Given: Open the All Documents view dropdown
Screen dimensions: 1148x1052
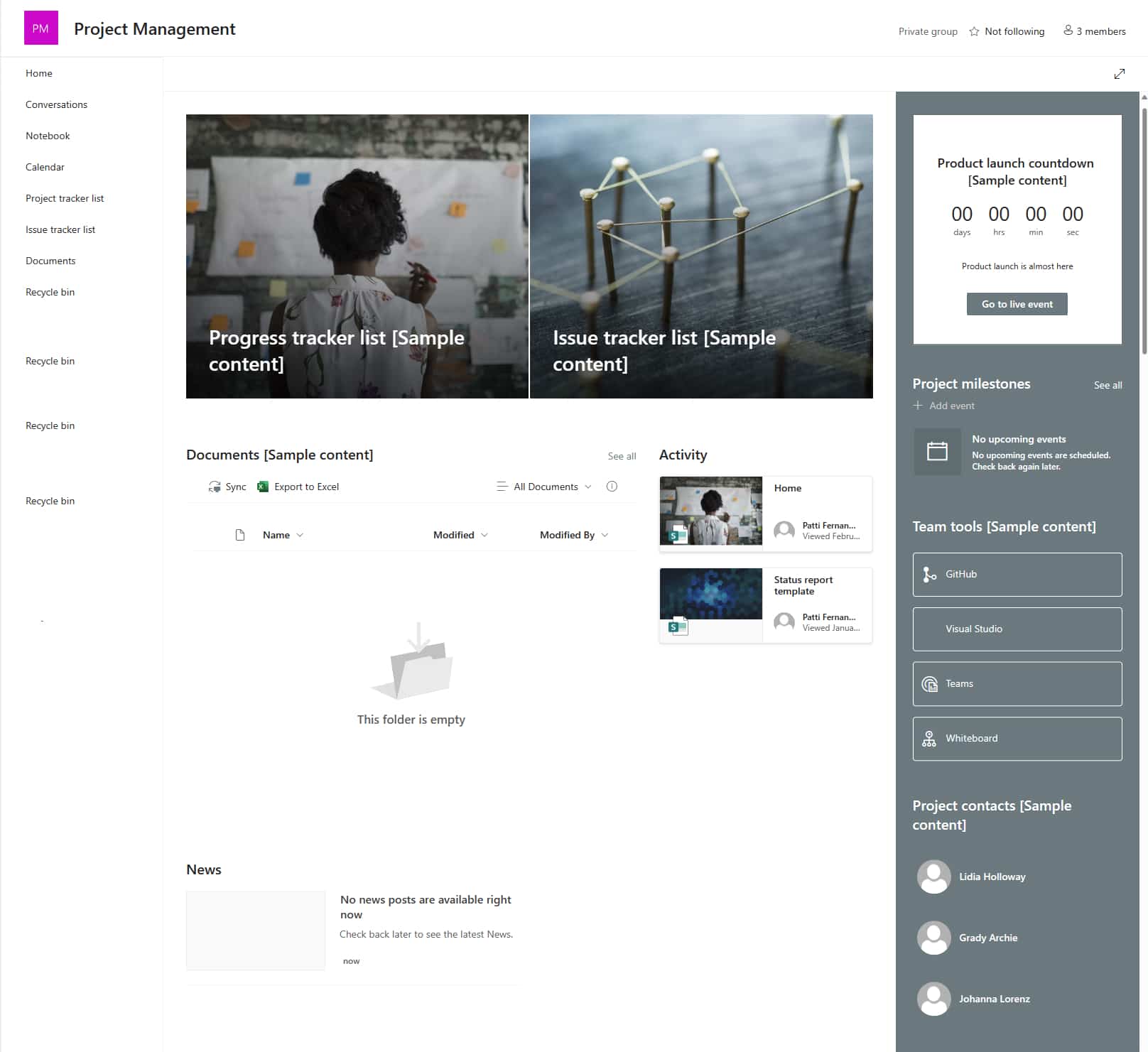Looking at the screenshot, I should pyautogui.click(x=545, y=487).
